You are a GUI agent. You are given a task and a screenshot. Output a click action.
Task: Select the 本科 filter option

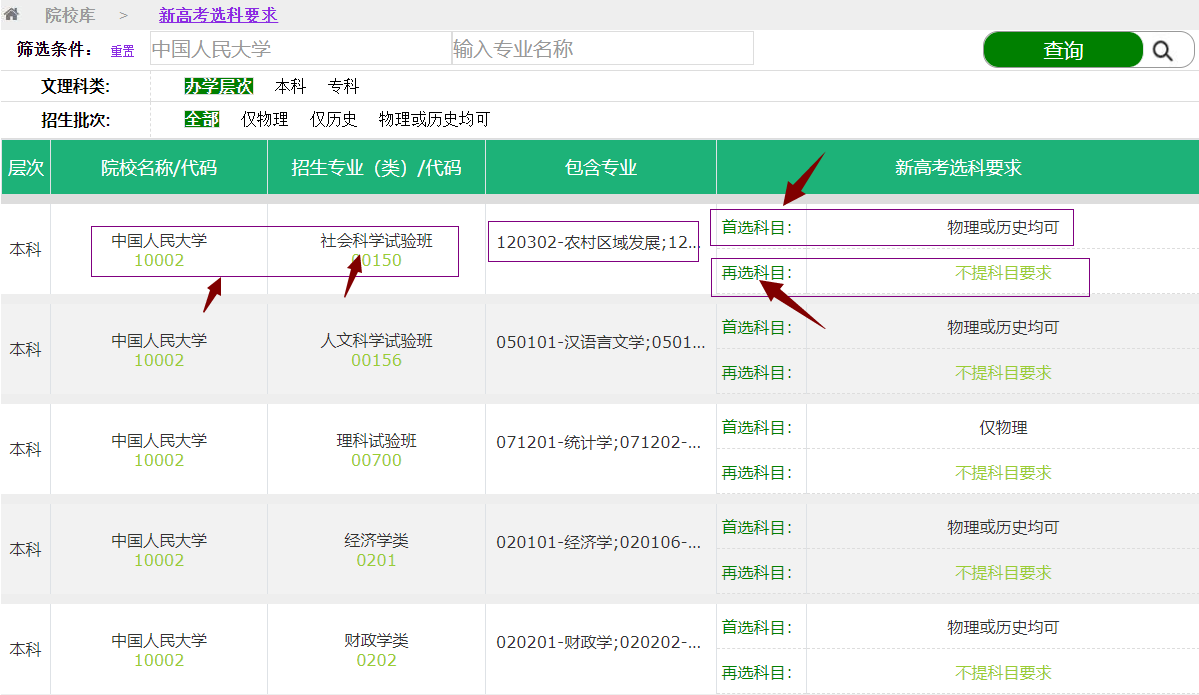(290, 87)
